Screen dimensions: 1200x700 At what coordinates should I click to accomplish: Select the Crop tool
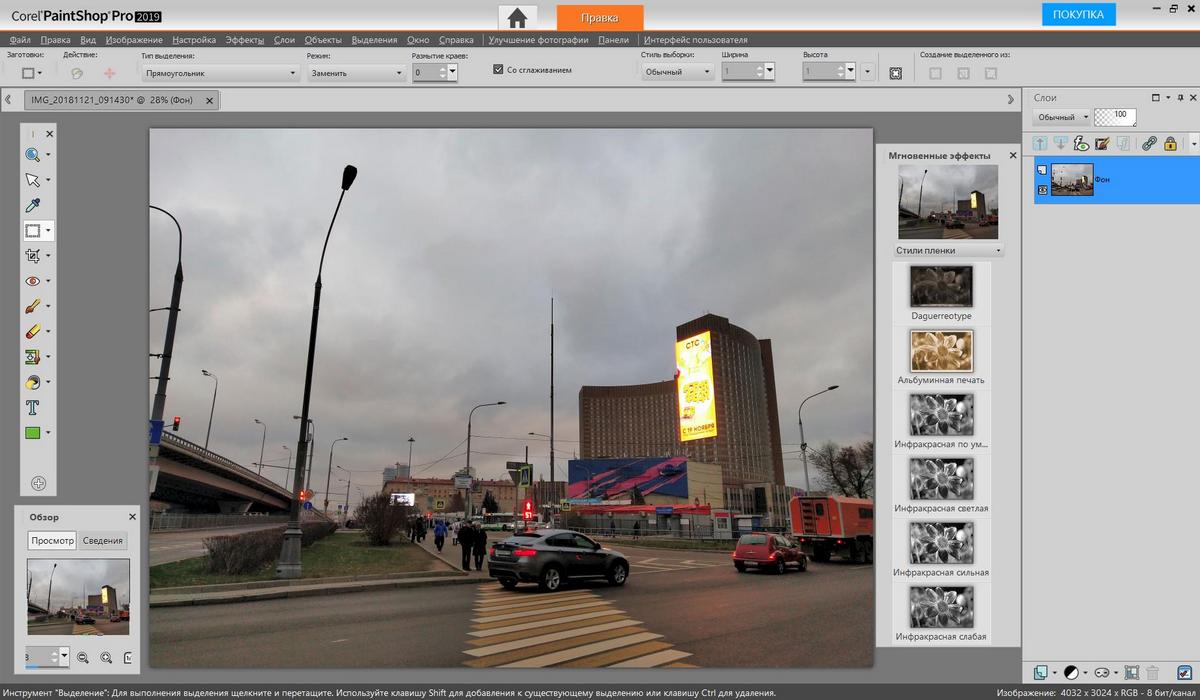click(x=33, y=255)
